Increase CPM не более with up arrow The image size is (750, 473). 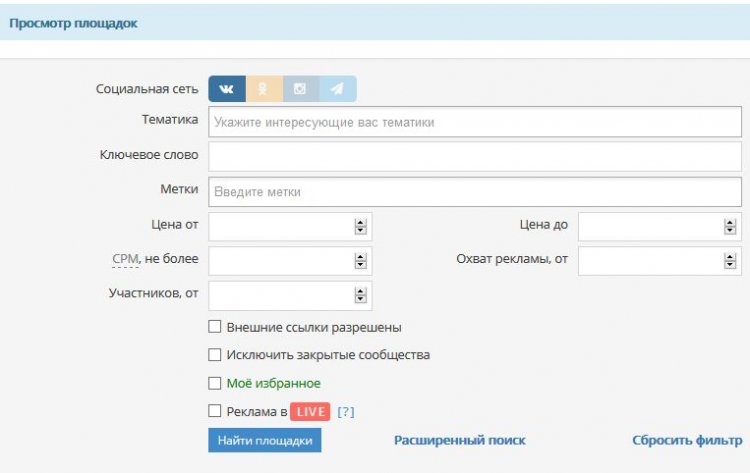click(361, 257)
